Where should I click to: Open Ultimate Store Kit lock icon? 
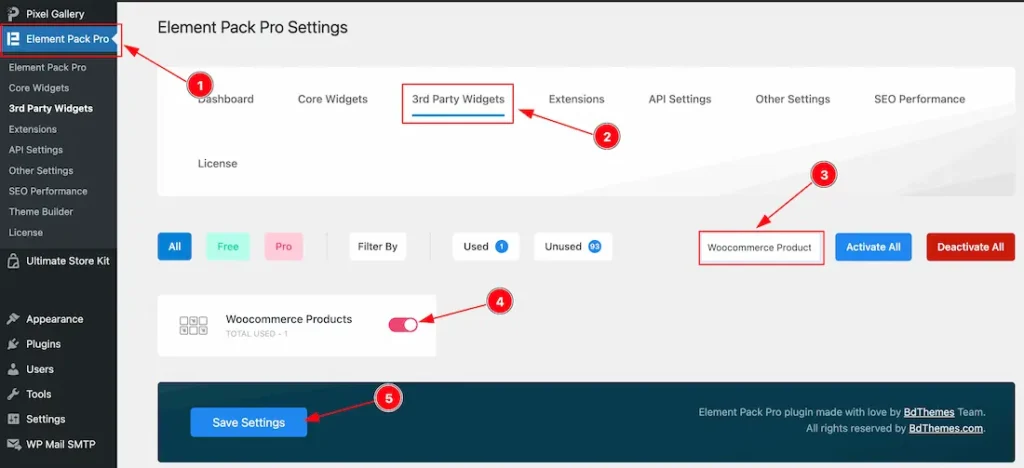pyautogui.click(x=12, y=261)
